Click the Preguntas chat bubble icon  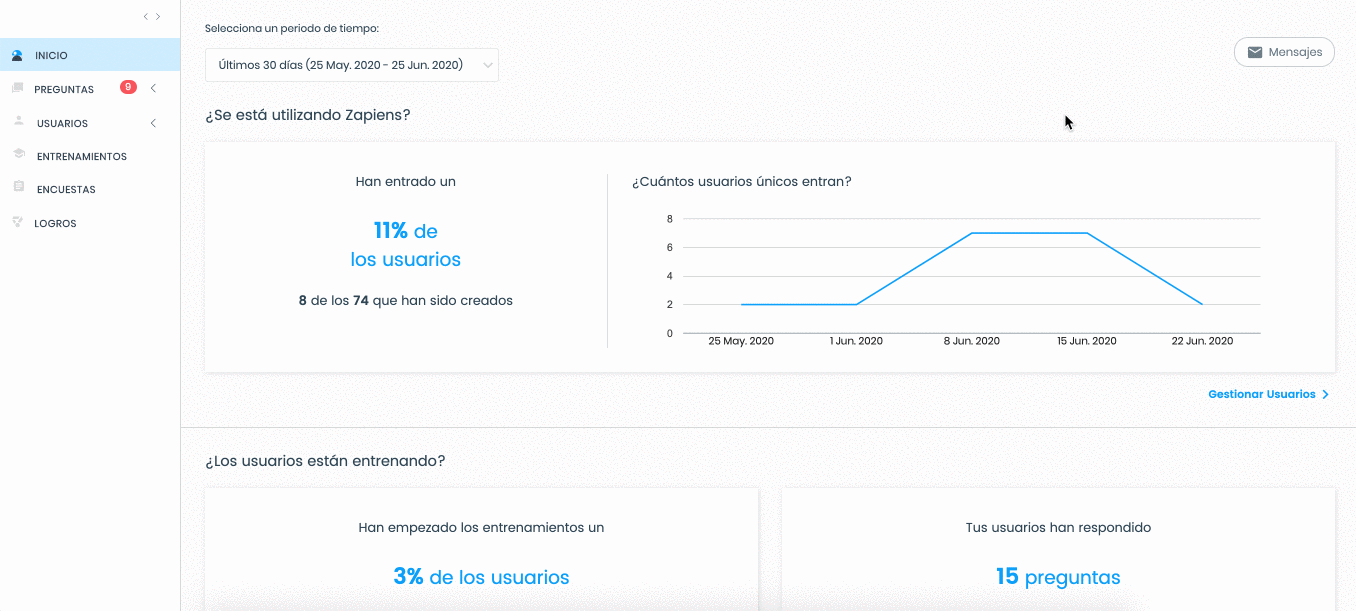point(17,88)
